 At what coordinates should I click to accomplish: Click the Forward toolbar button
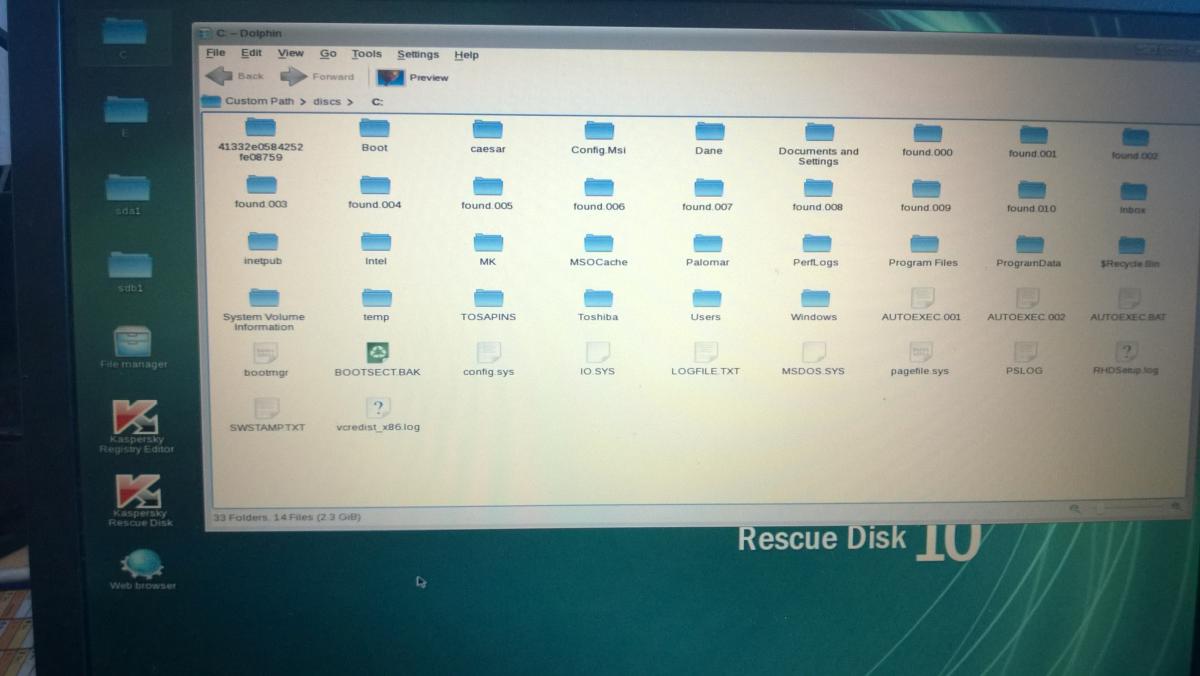(x=317, y=76)
